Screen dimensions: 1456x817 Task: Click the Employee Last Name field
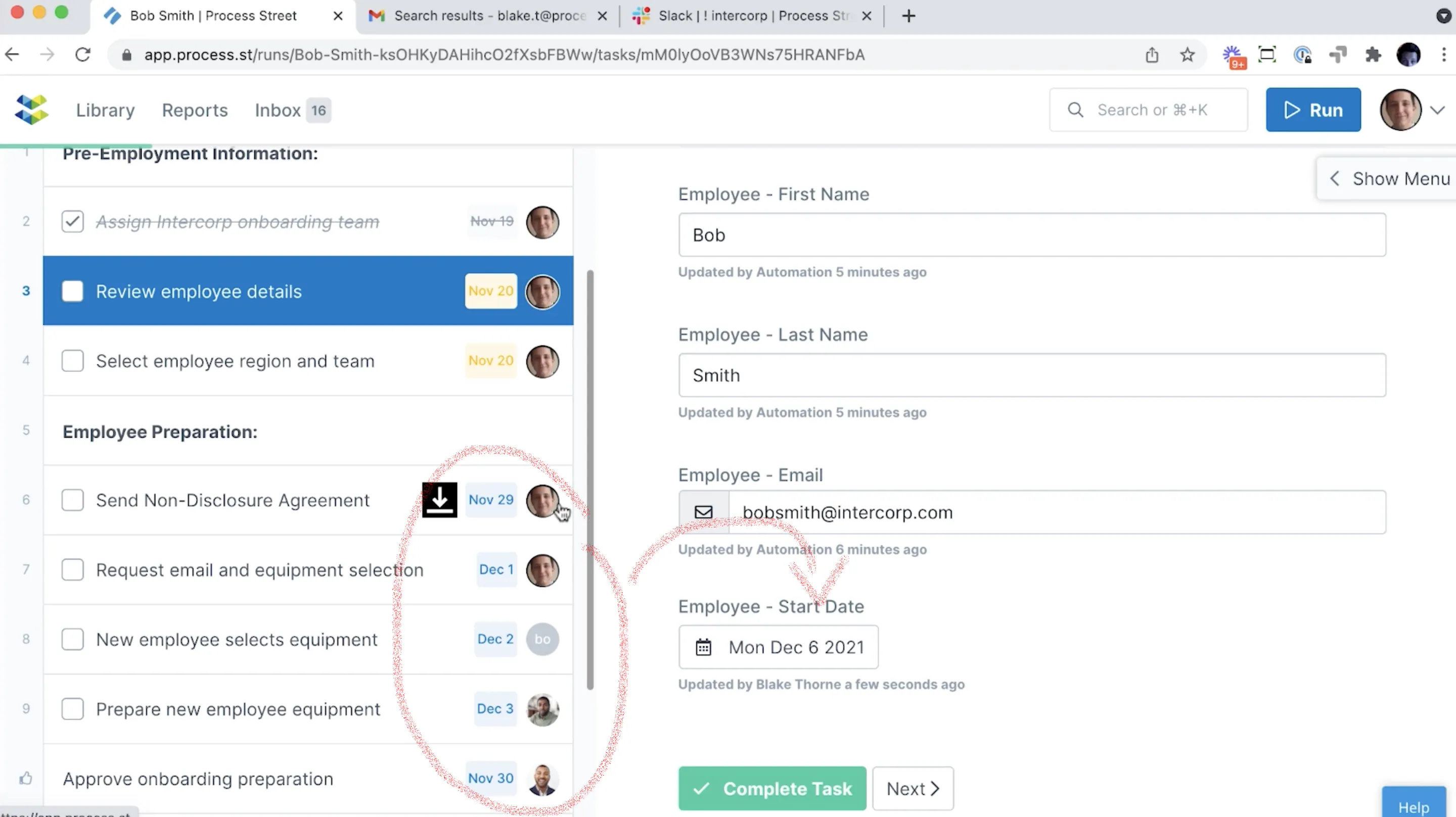click(1032, 375)
